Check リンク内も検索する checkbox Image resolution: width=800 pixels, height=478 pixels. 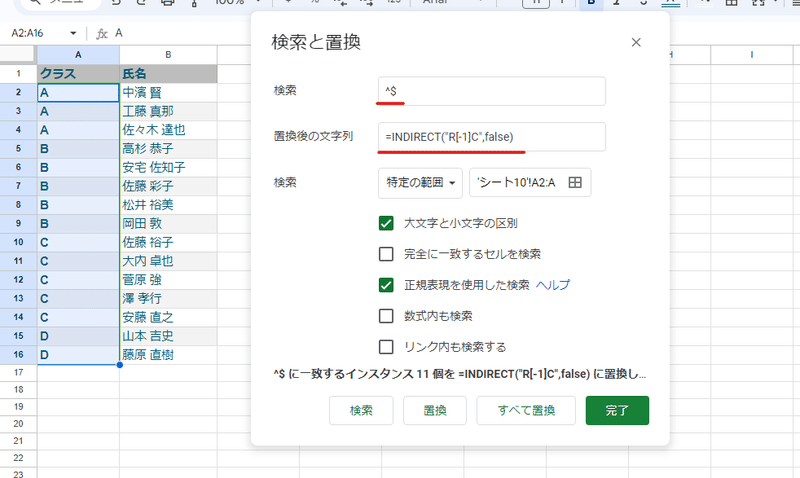(x=386, y=347)
